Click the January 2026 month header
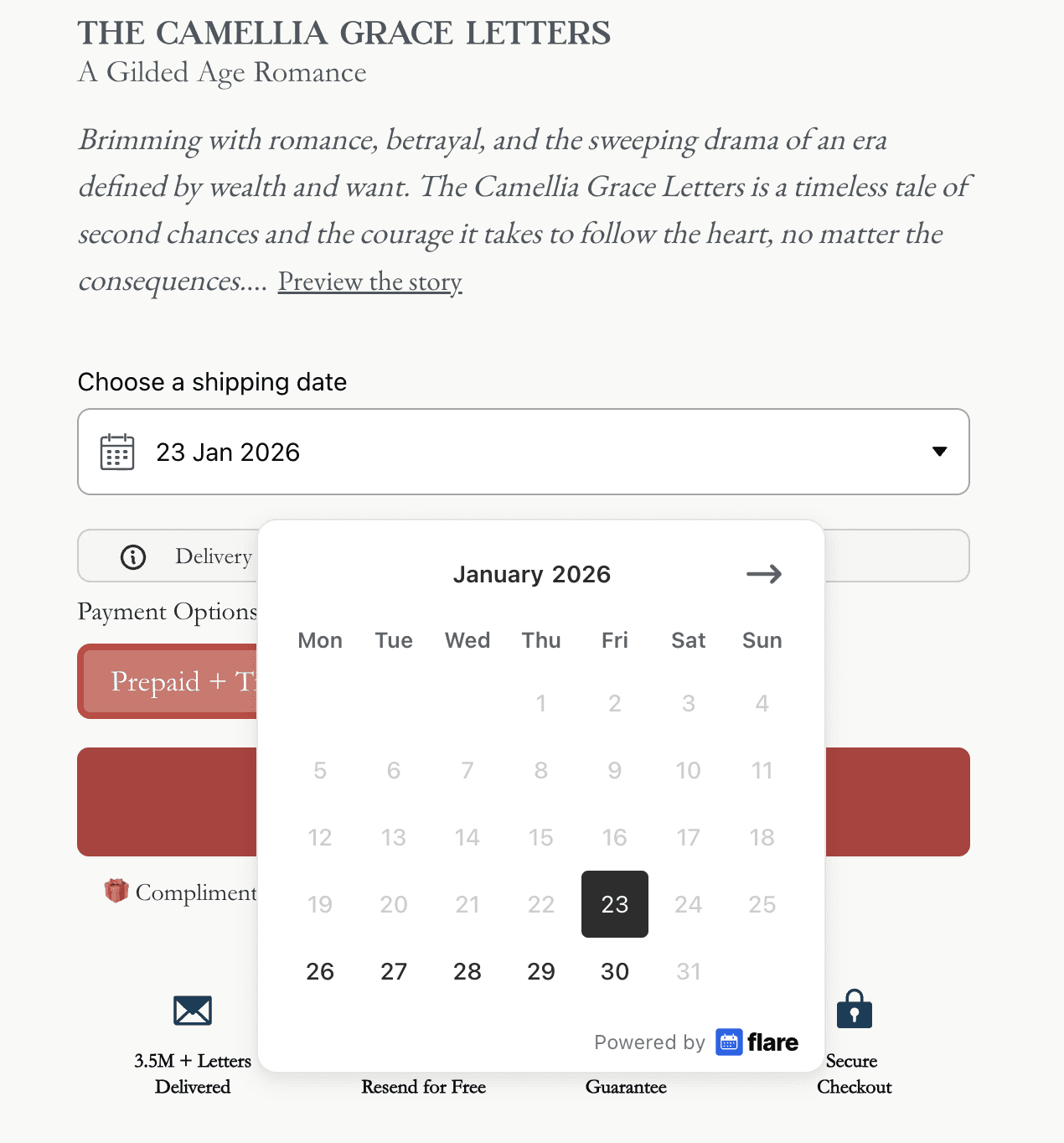This screenshot has height=1143, width=1064. [531, 574]
